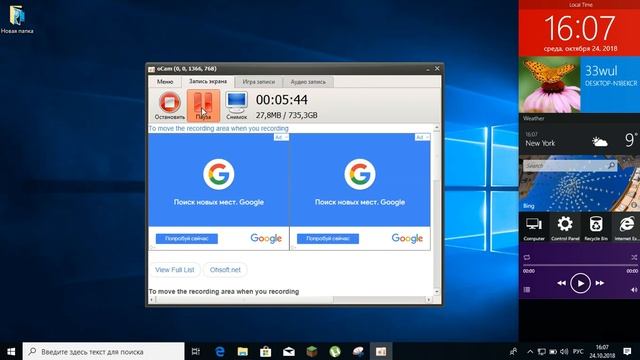Click the vertical scrollbar down arrow

point(437,292)
